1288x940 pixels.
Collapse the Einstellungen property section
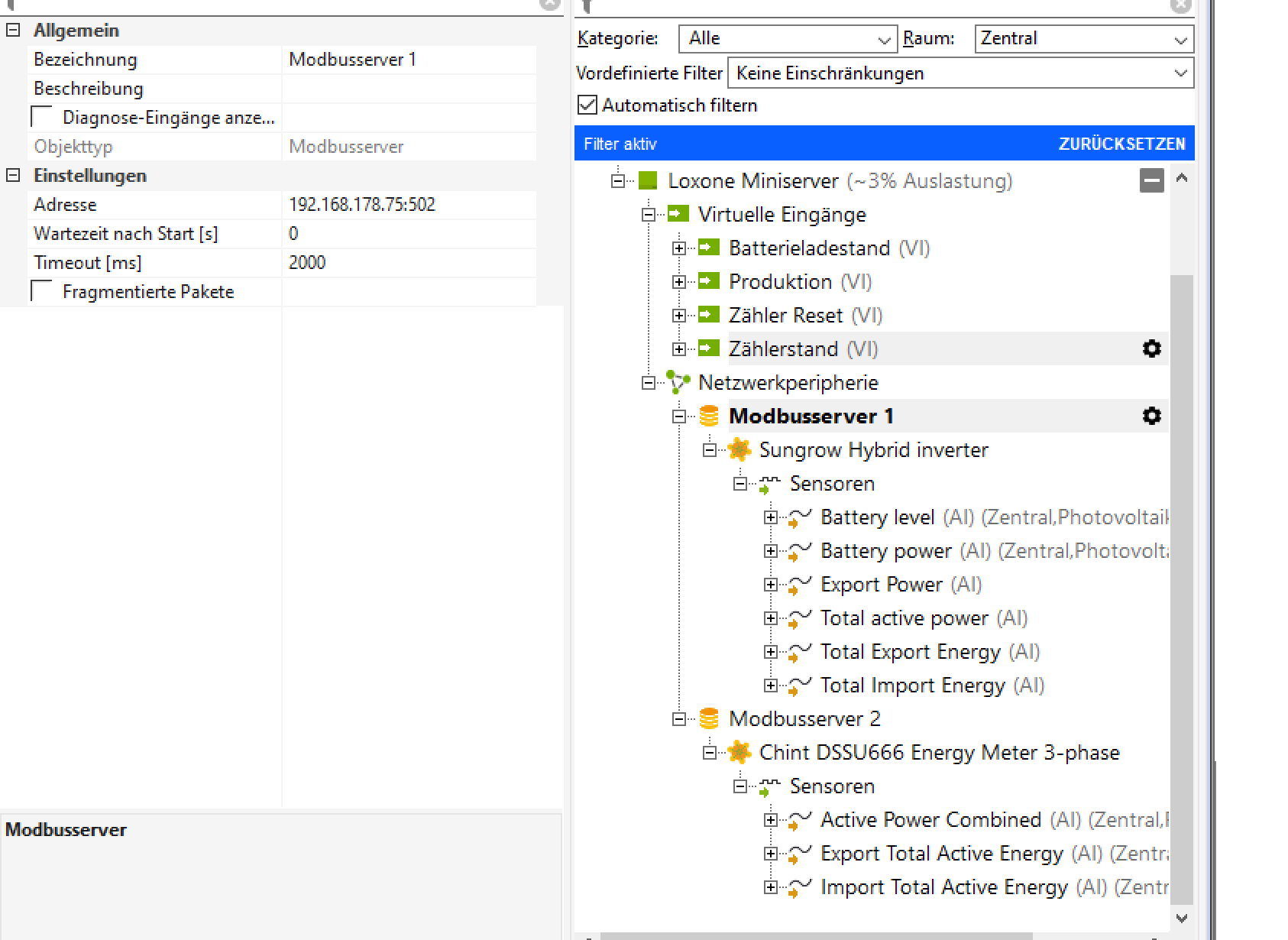pyautogui.click(x=13, y=176)
